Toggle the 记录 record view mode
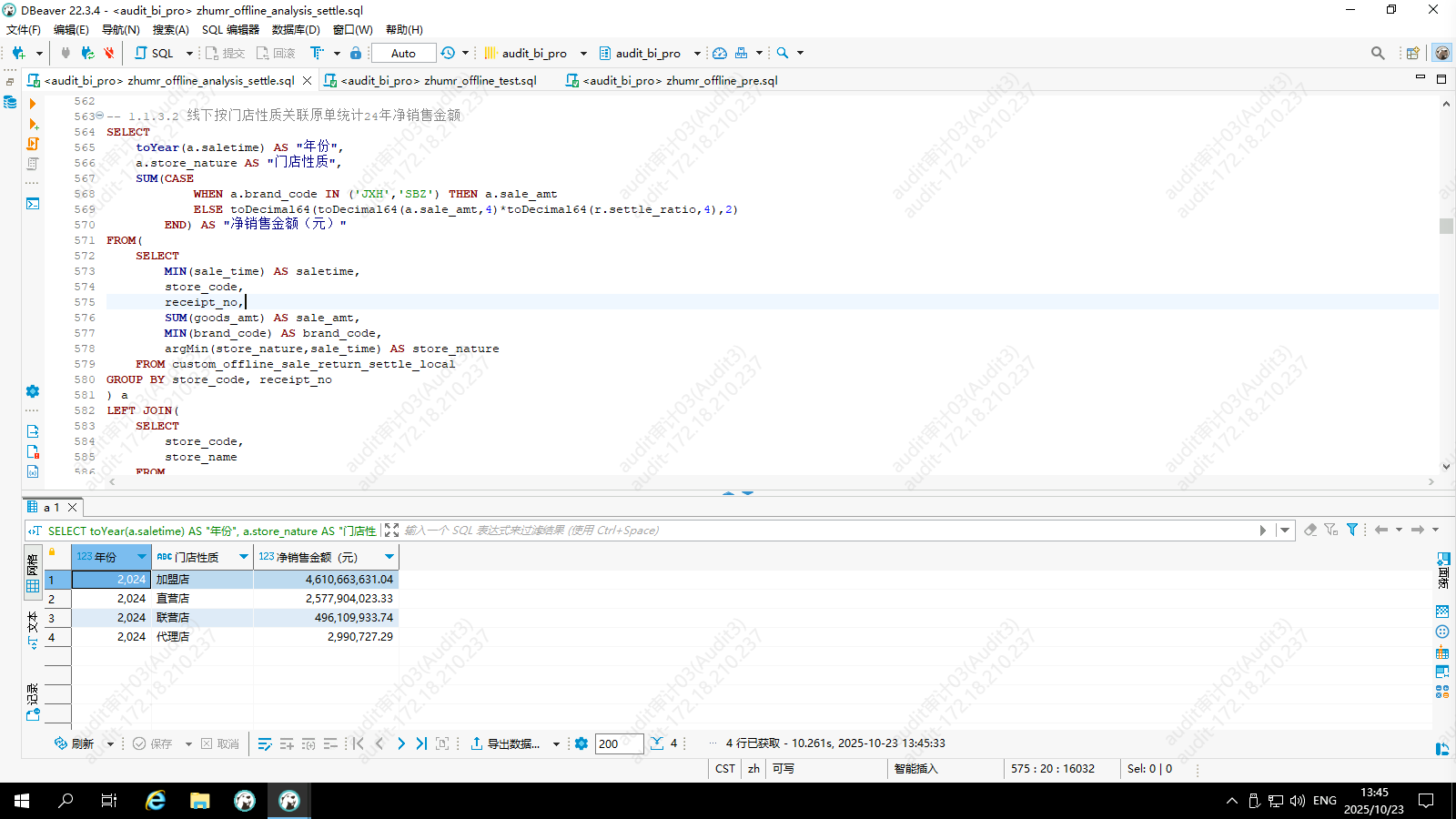 point(33,694)
